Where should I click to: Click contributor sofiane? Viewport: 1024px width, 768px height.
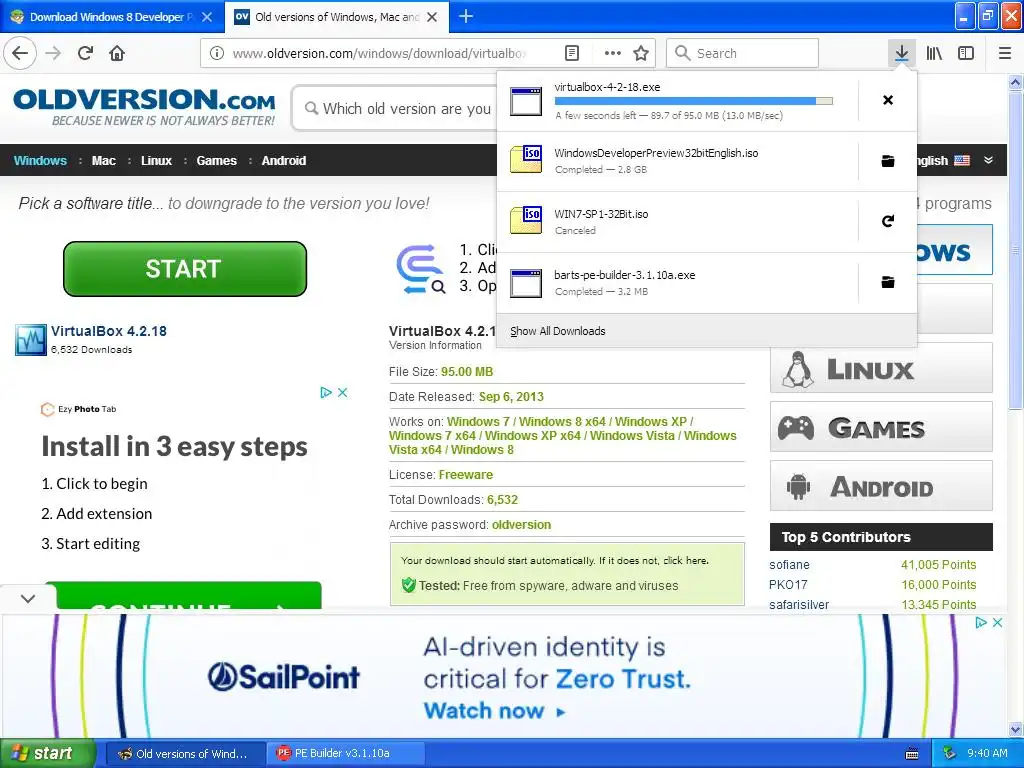coord(789,565)
